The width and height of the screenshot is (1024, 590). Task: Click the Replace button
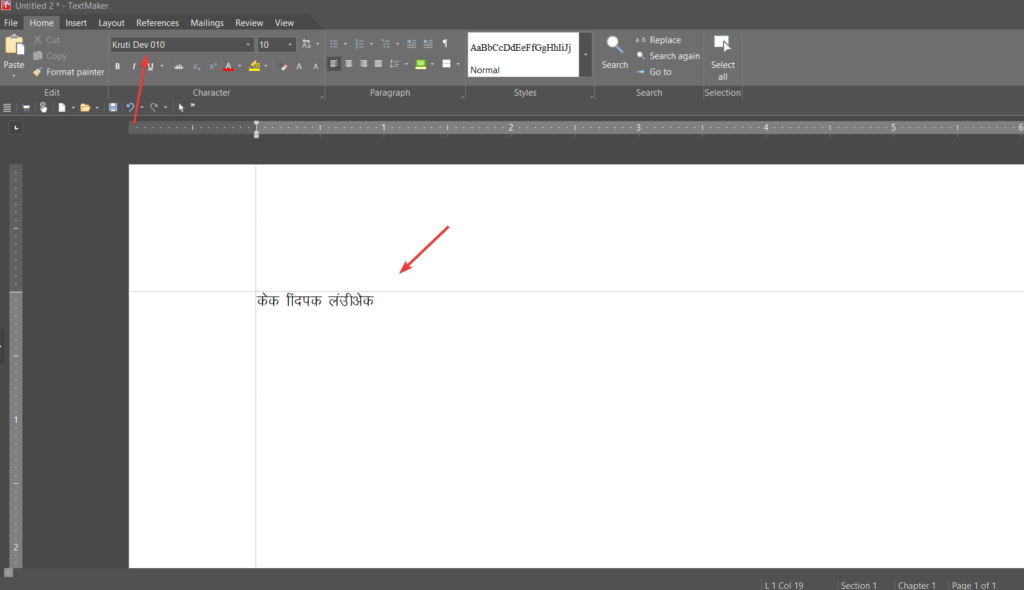tap(658, 40)
